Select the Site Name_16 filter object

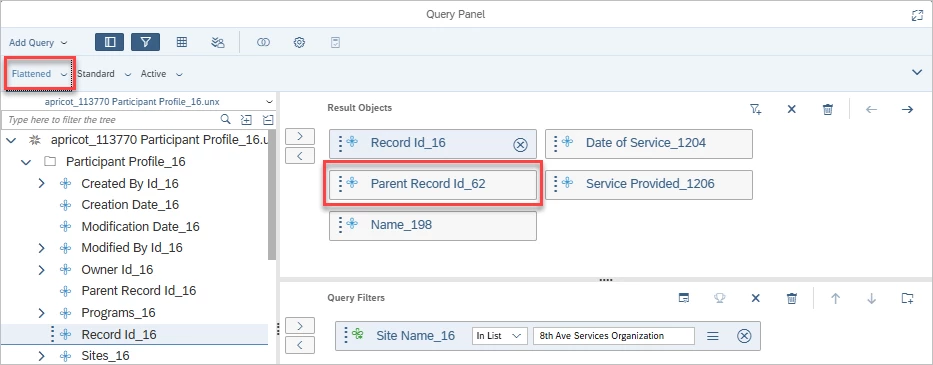click(415, 336)
